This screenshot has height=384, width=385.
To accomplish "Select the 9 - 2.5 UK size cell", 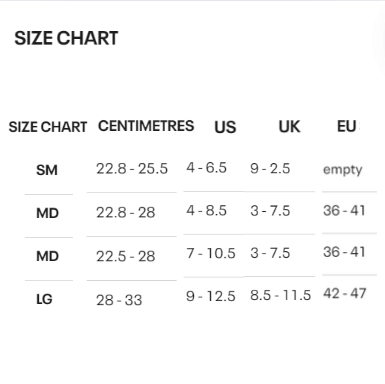I will (270, 168).
